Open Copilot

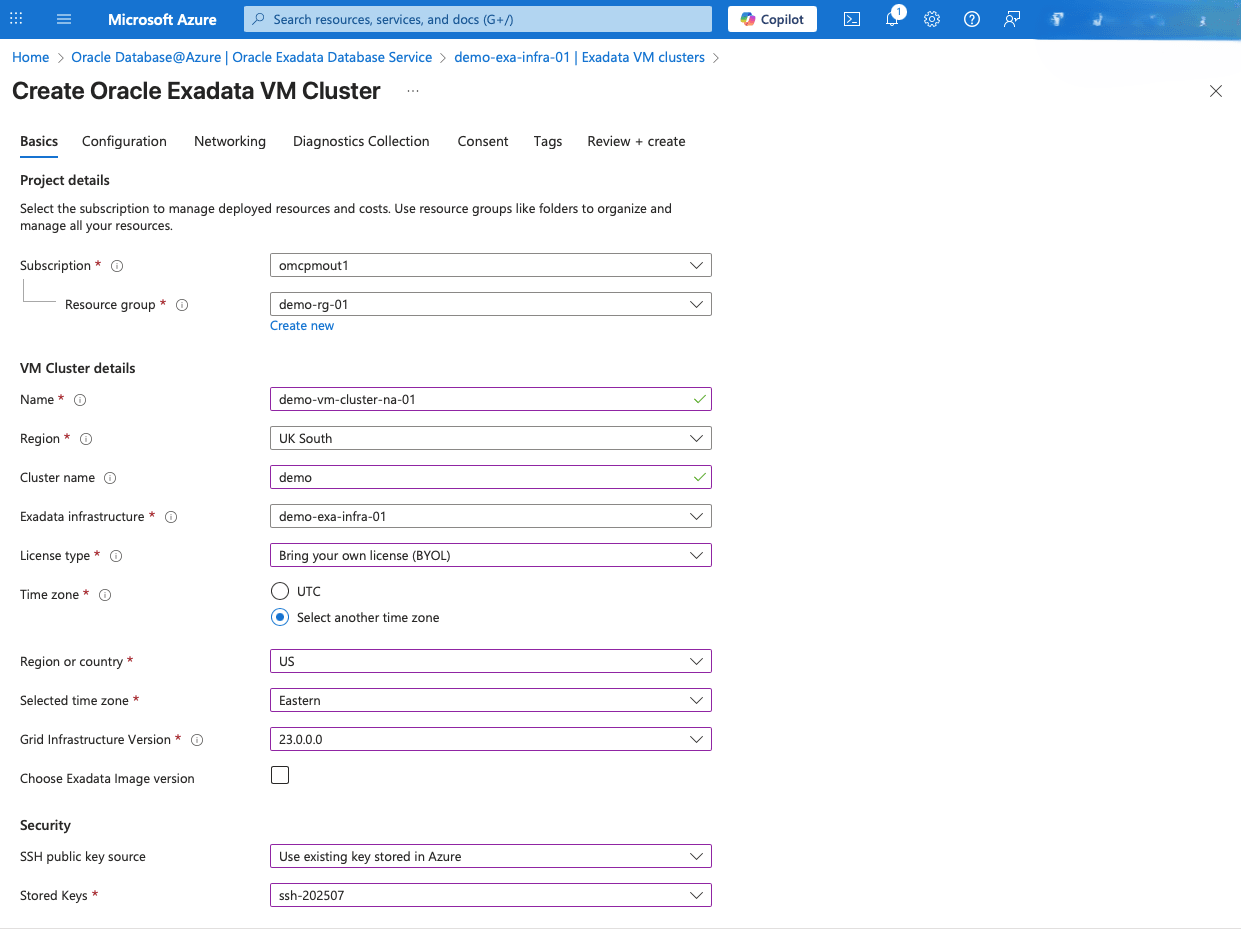tap(771, 18)
